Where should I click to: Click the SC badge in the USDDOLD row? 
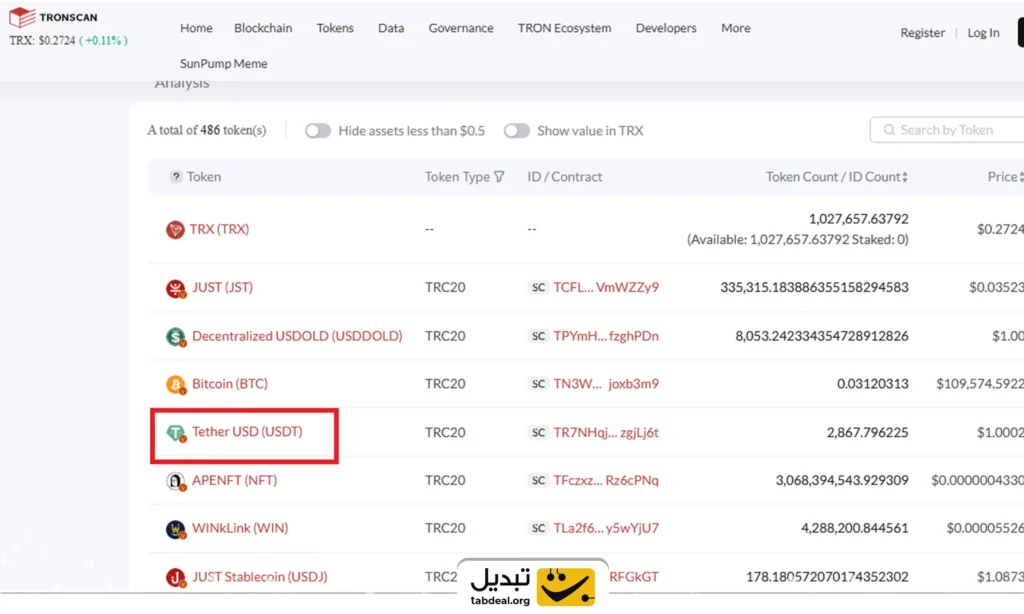point(538,336)
